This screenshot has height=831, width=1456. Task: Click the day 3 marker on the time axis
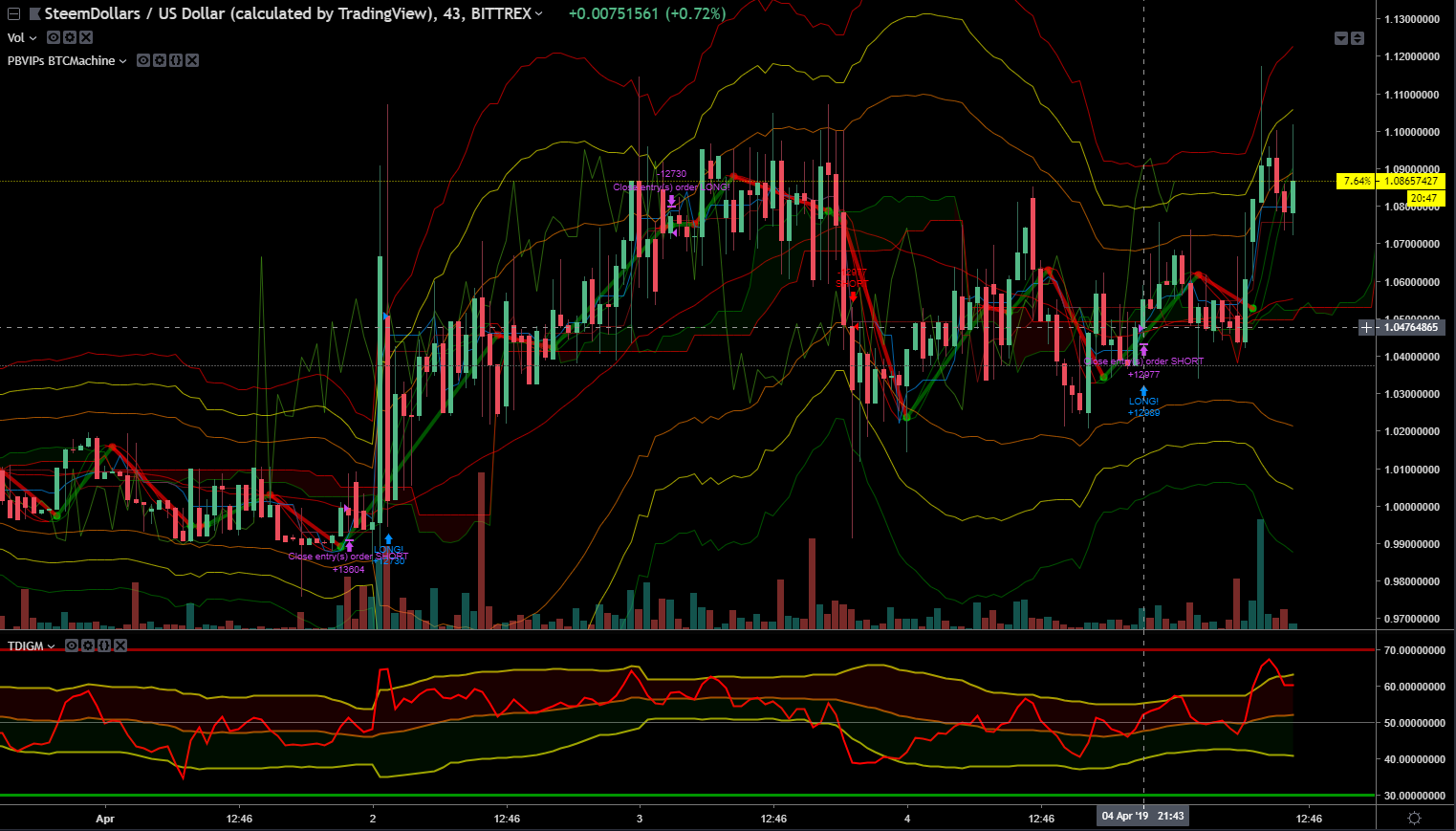pos(640,819)
